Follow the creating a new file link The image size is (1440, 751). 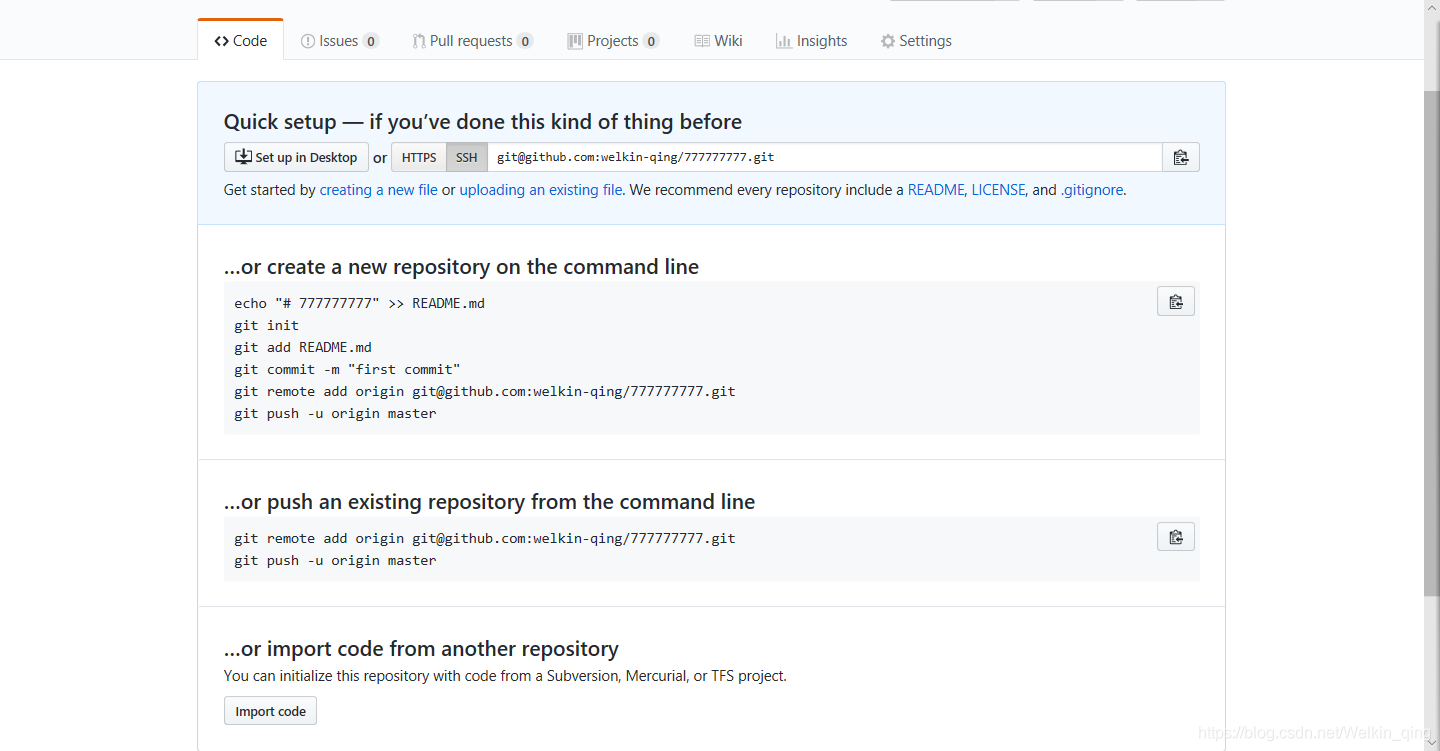click(x=378, y=190)
